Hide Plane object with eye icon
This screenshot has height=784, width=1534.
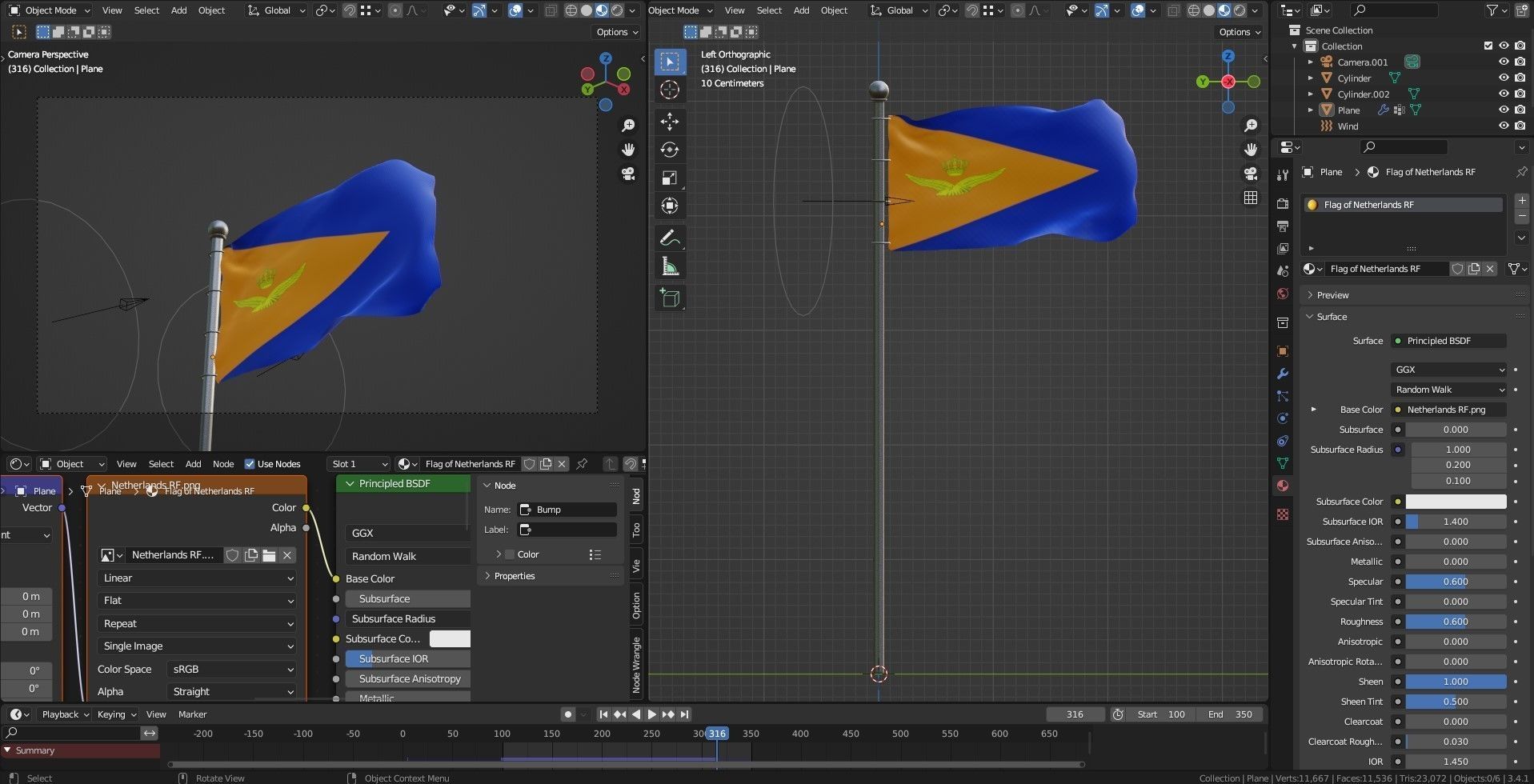pyautogui.click(x=1504, y=110)
